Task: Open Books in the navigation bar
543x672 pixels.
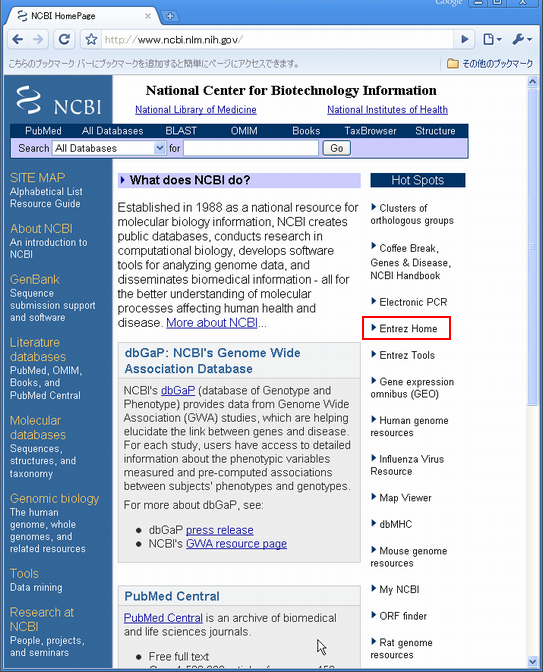Action: coord(306,131)
